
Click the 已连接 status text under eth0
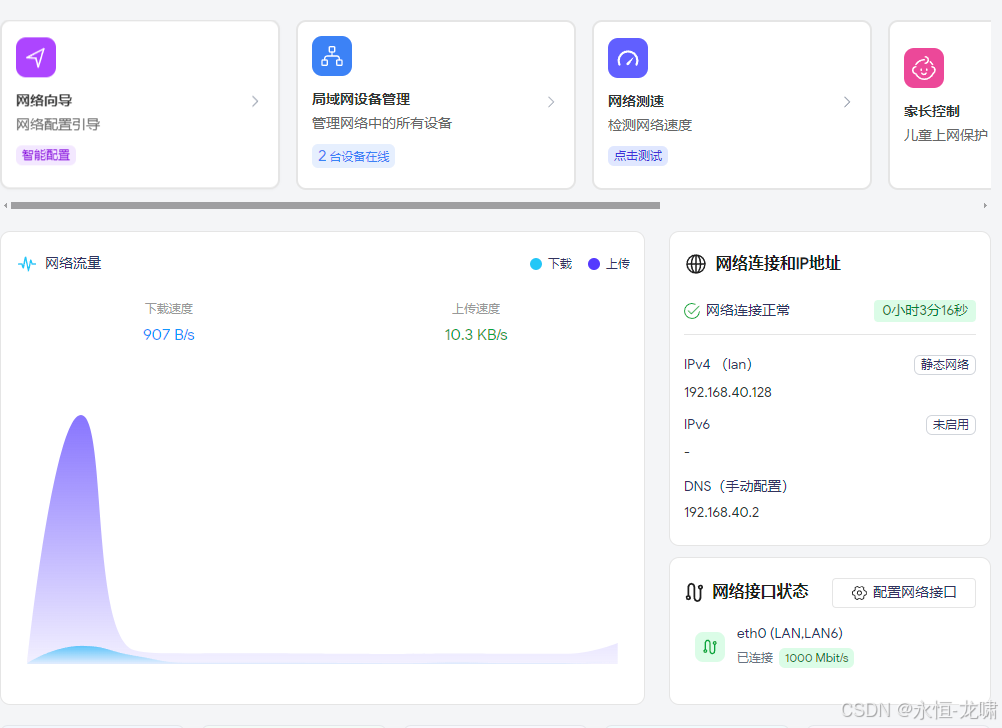point(755,658)
